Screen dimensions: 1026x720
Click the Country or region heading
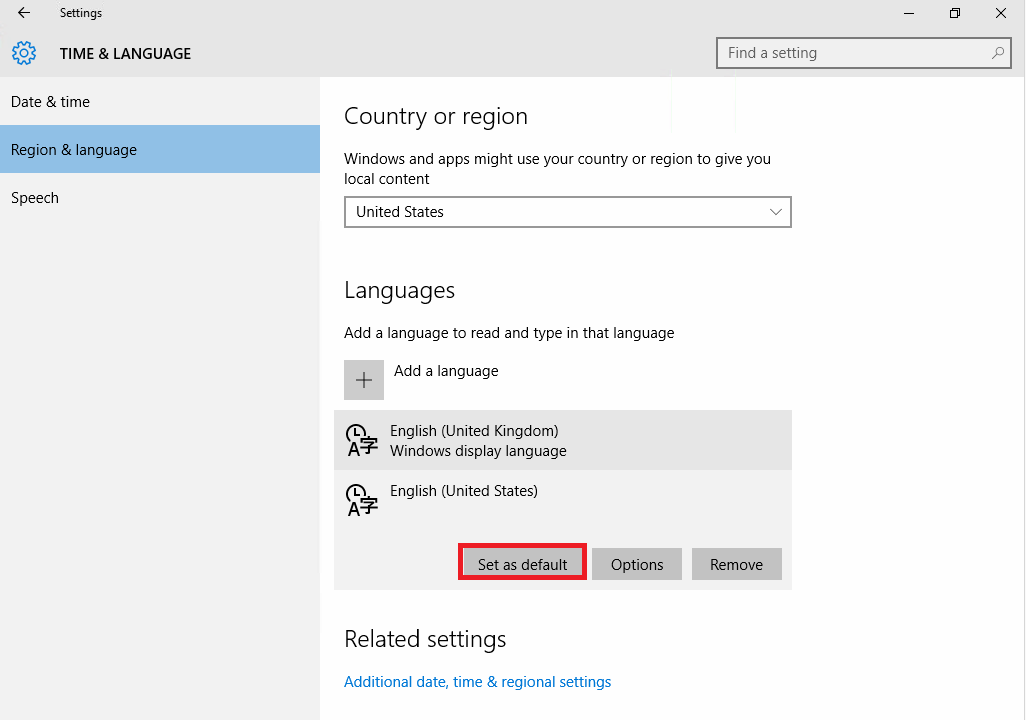tap(436, 117)
